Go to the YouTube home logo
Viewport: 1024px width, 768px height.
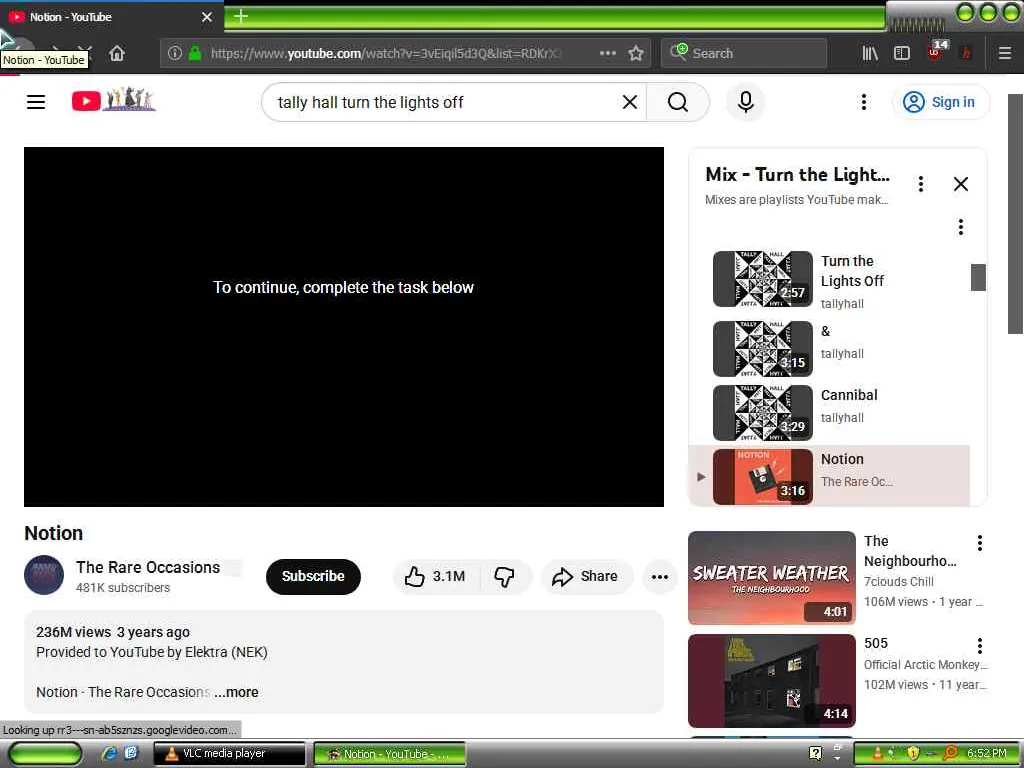pyautogui.click(x=114, y=100)
